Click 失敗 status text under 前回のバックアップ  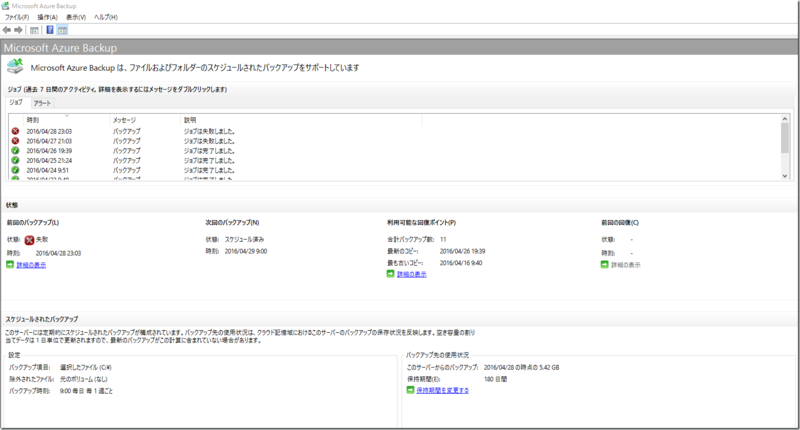click(42, 239)
